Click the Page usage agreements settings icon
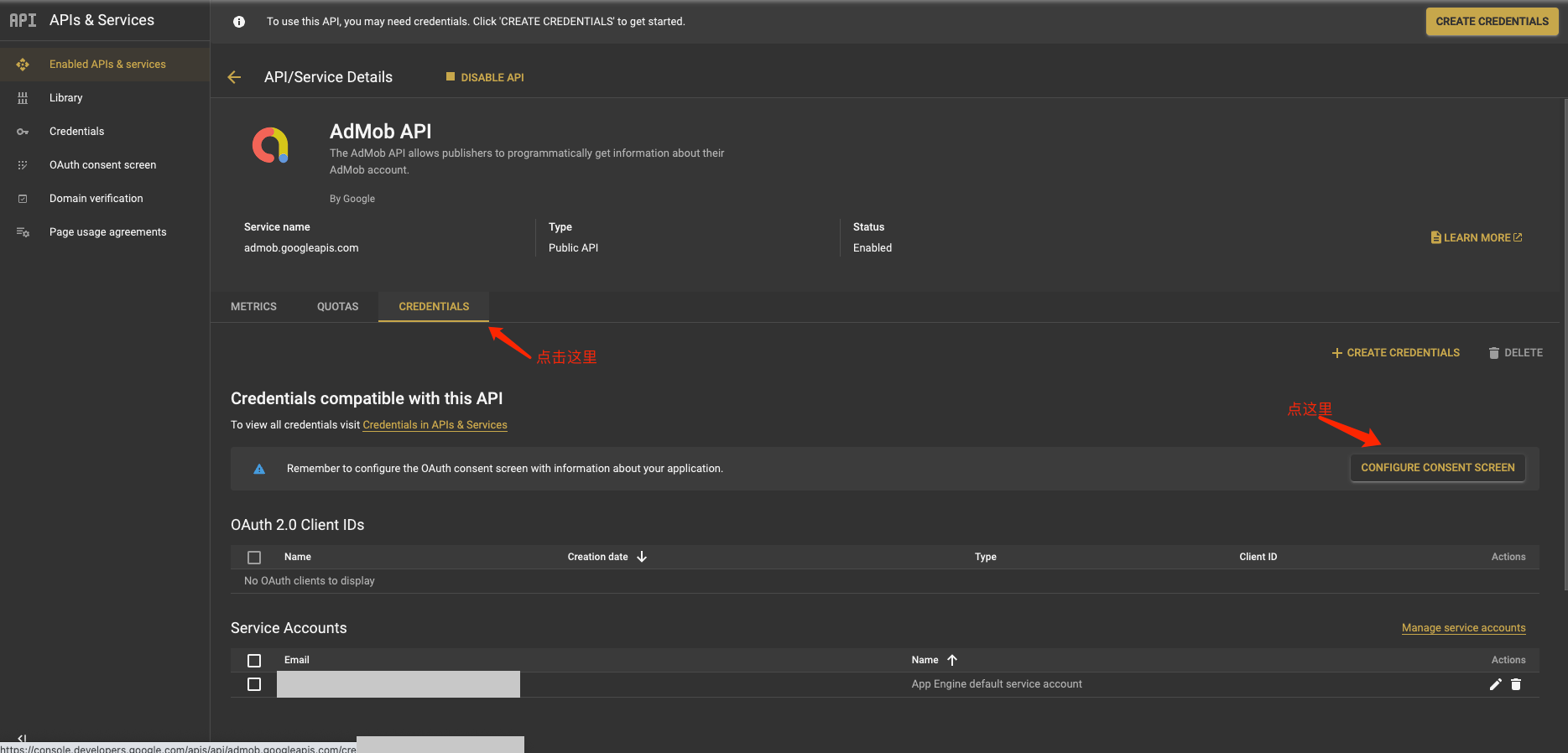Screen dimensions: 1568x753 (23, 232)
